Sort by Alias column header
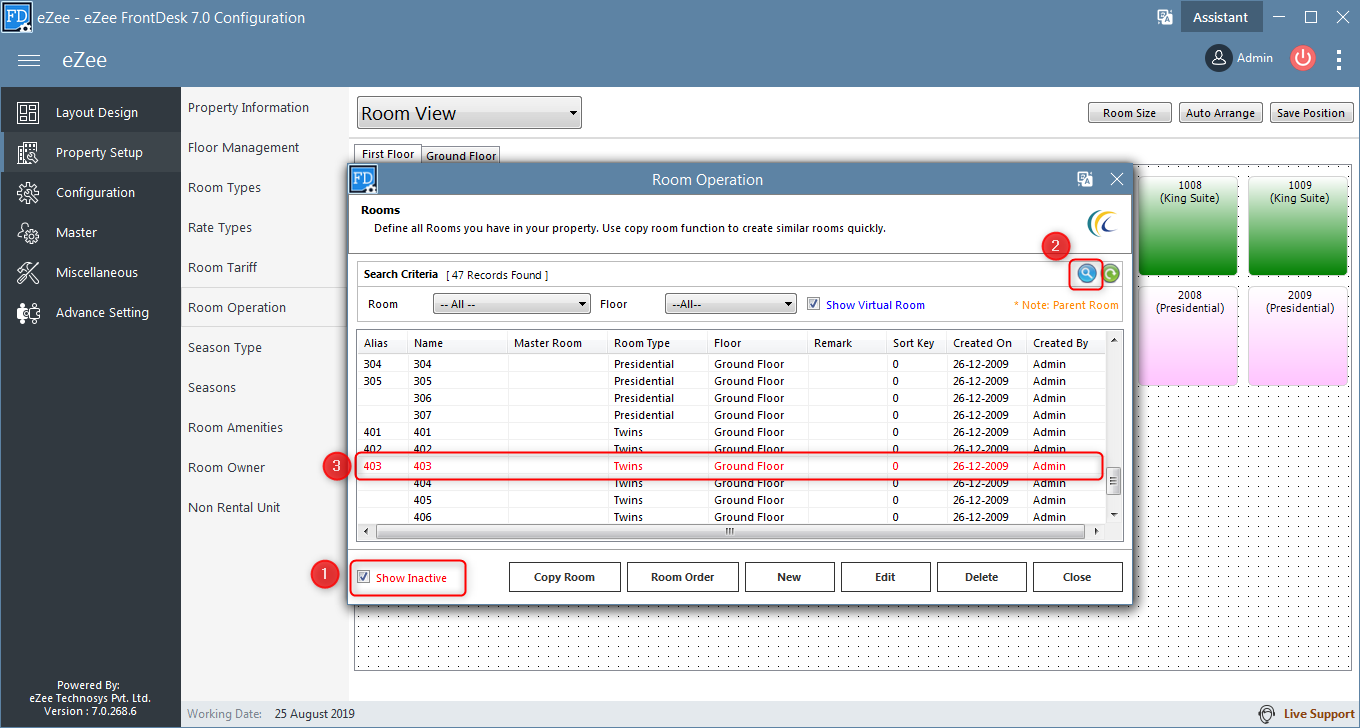1360x728 pixels. pos(383,343)
